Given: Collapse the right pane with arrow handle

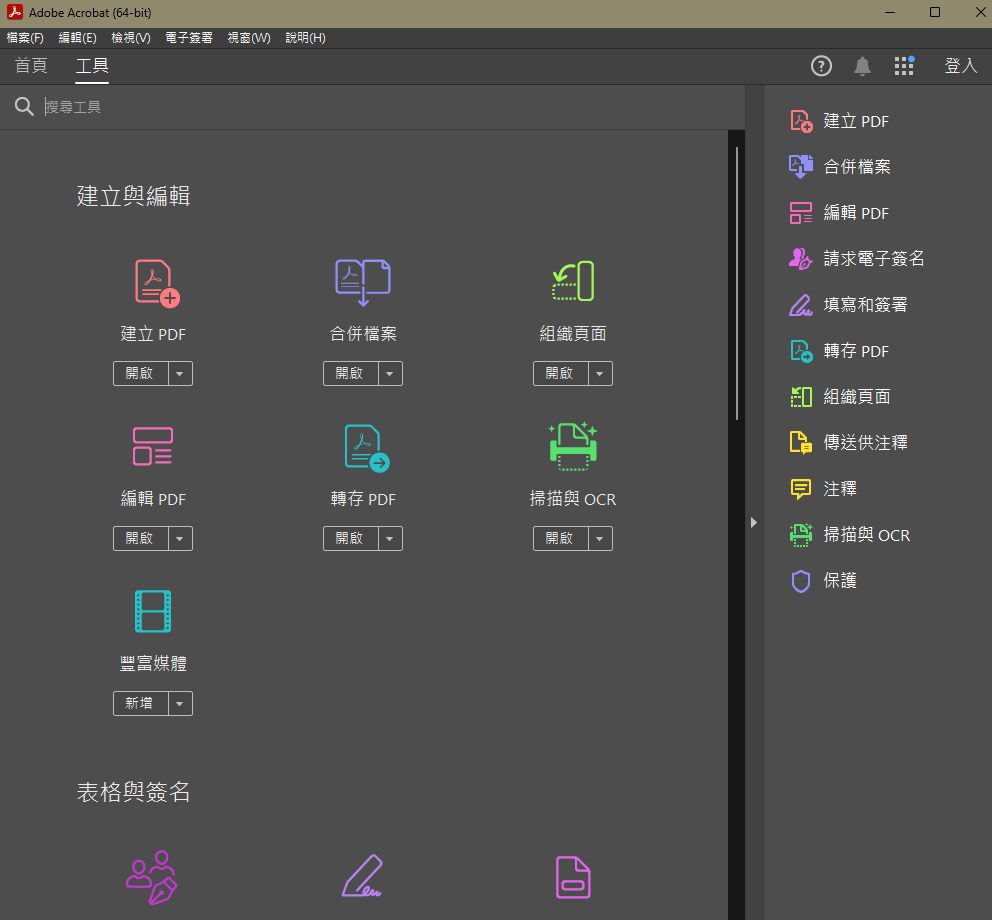Looking at the screenshot, I should click(x=754, y=522).
